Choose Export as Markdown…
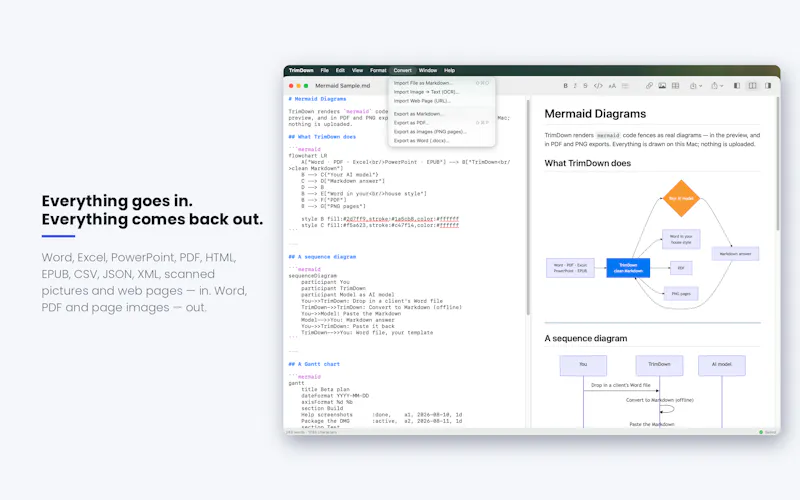The width and height of the screenshot is (800, 500). pos(441,114)
